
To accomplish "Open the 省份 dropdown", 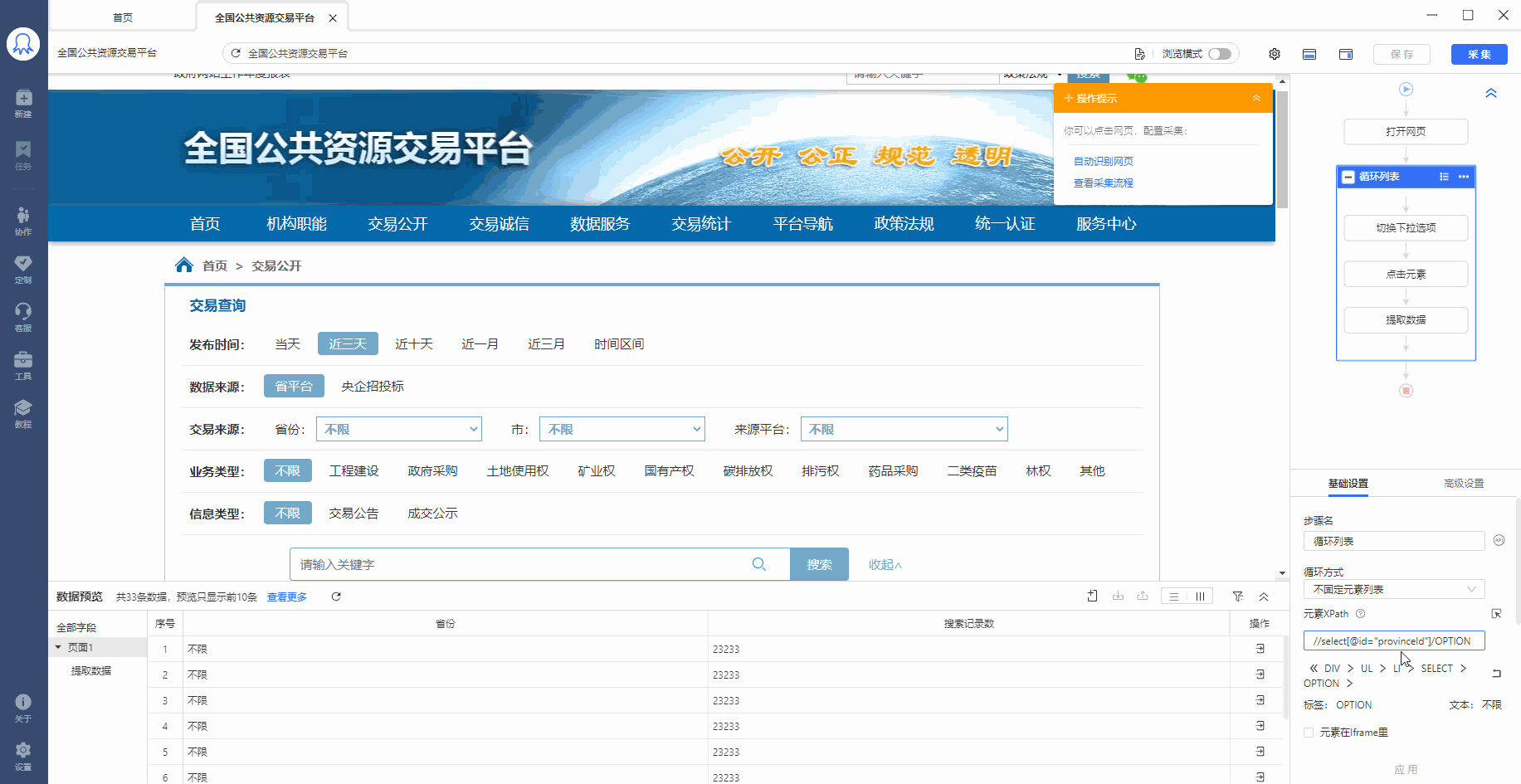I will [399, 429].
